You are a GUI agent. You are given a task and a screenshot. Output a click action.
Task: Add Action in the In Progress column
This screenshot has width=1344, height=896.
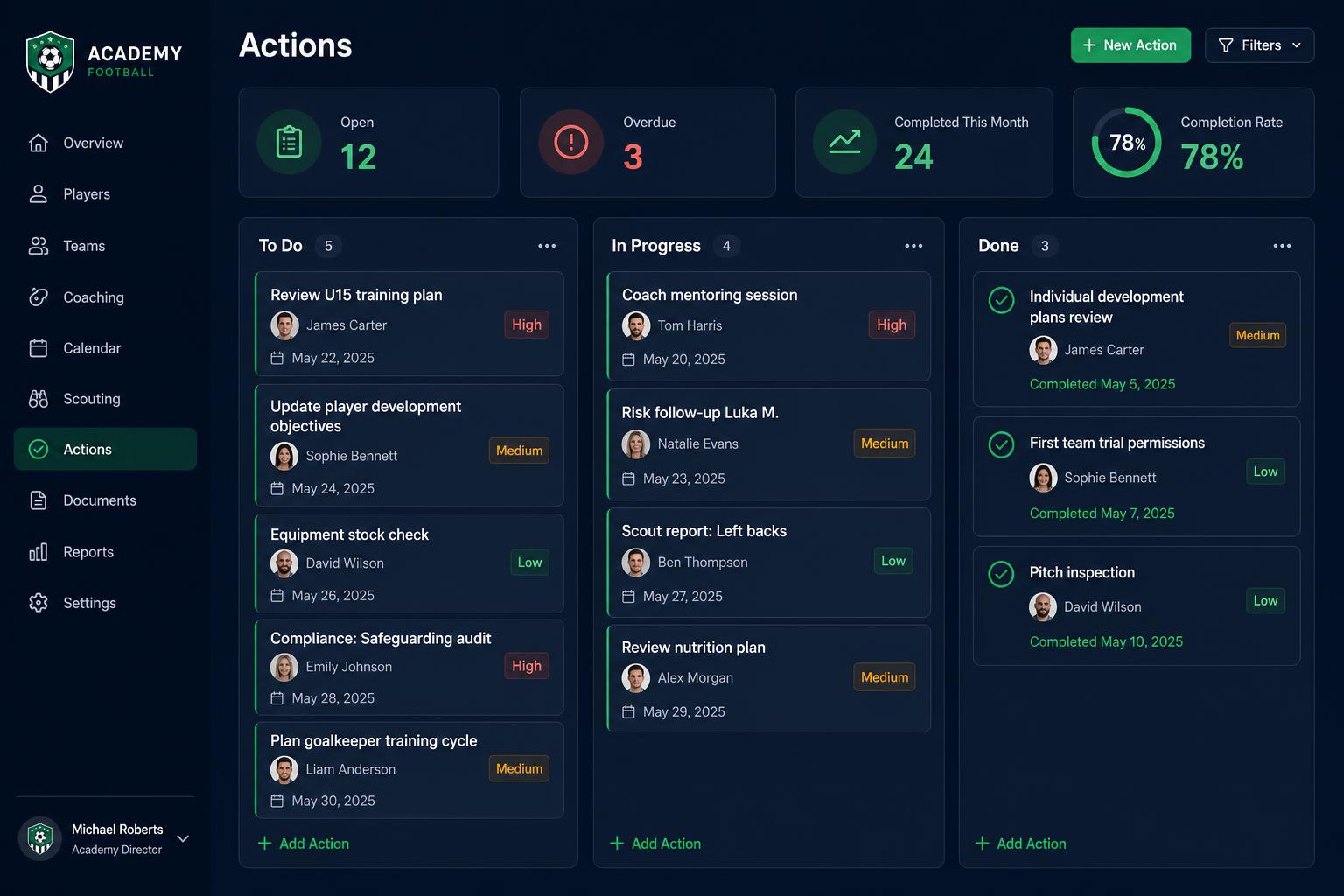655,843
